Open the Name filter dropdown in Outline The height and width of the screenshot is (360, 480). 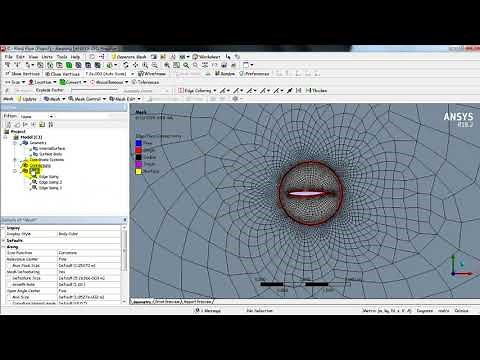point(37,116)
